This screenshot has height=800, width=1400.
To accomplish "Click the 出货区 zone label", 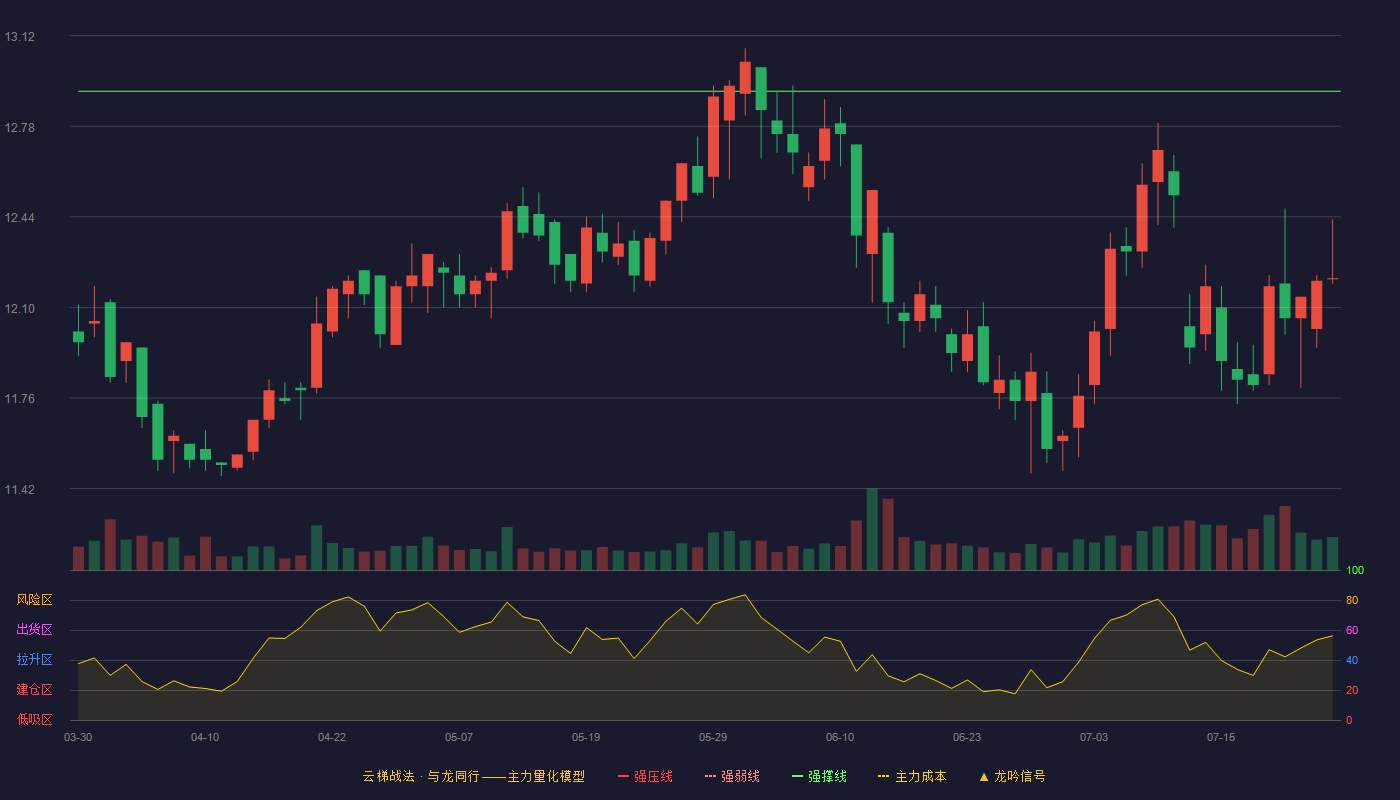I will click(x=34, y=630).
